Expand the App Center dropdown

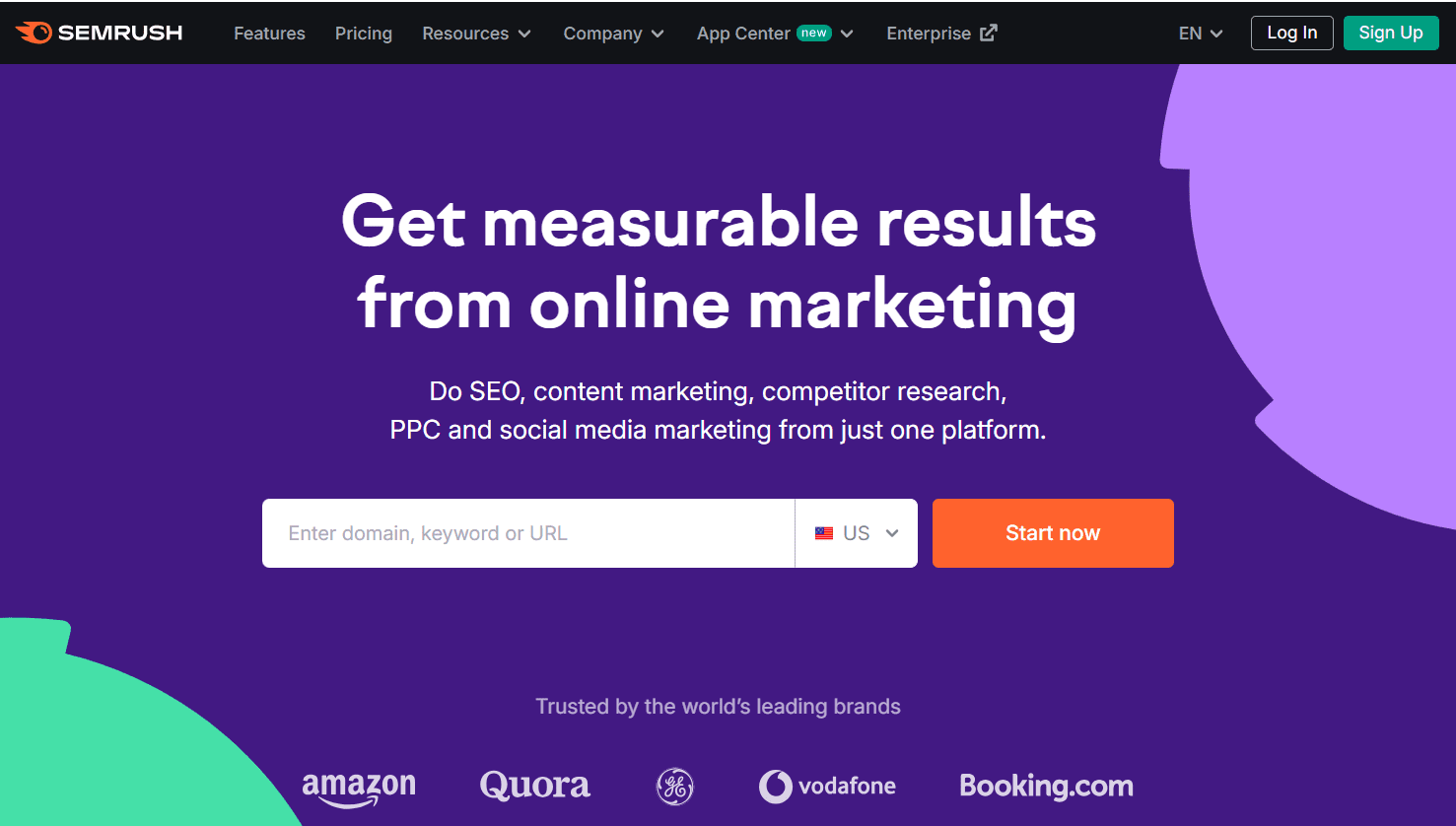775,33
